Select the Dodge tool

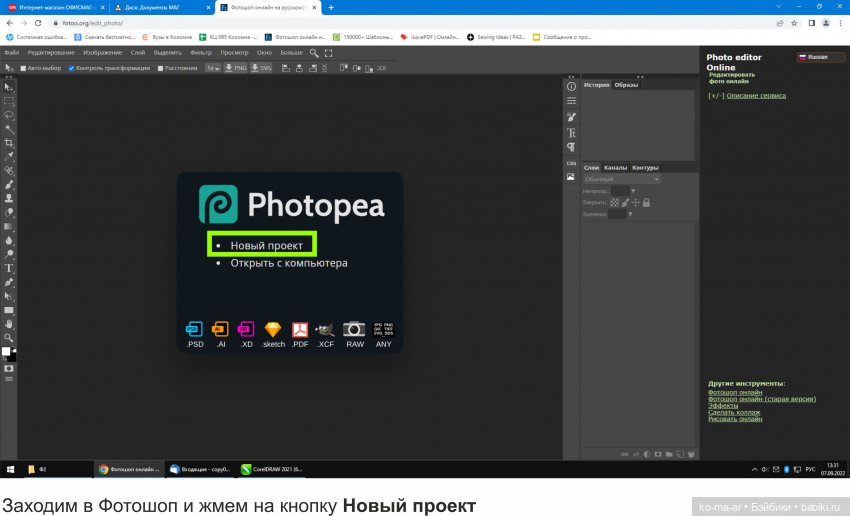tap(9, 254)
